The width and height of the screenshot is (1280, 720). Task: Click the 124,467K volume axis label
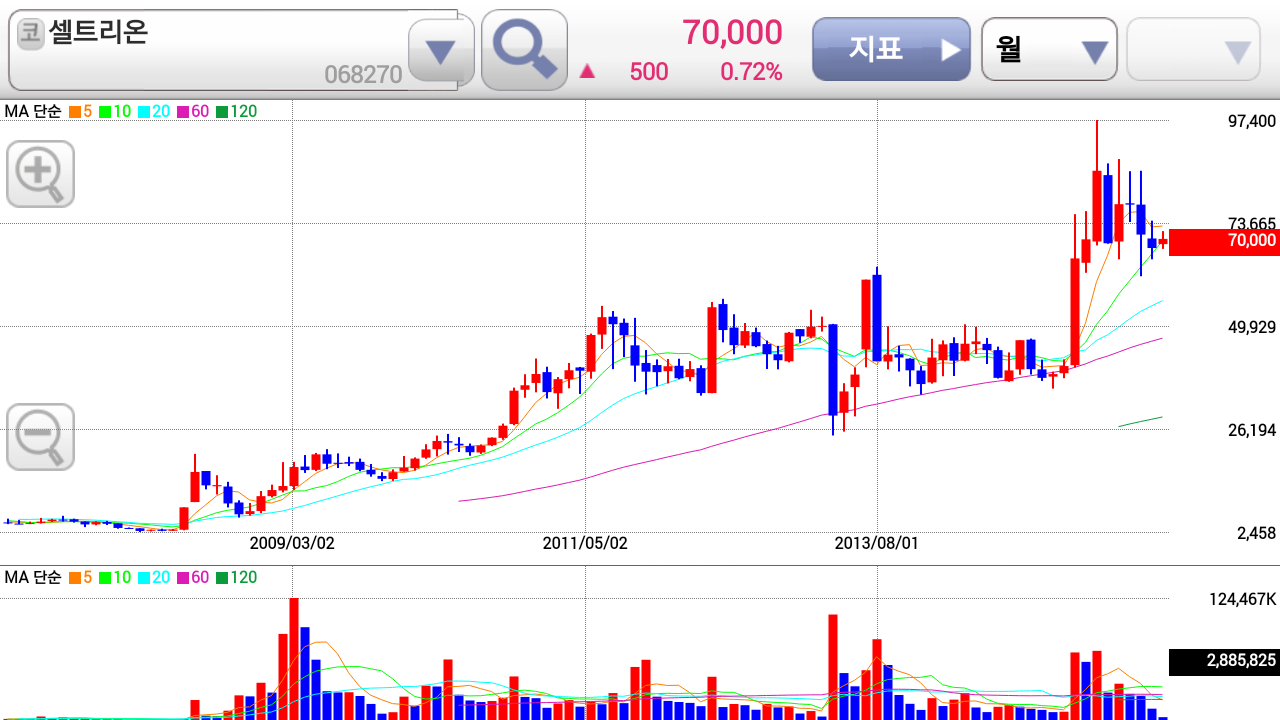coord(1243,600)
